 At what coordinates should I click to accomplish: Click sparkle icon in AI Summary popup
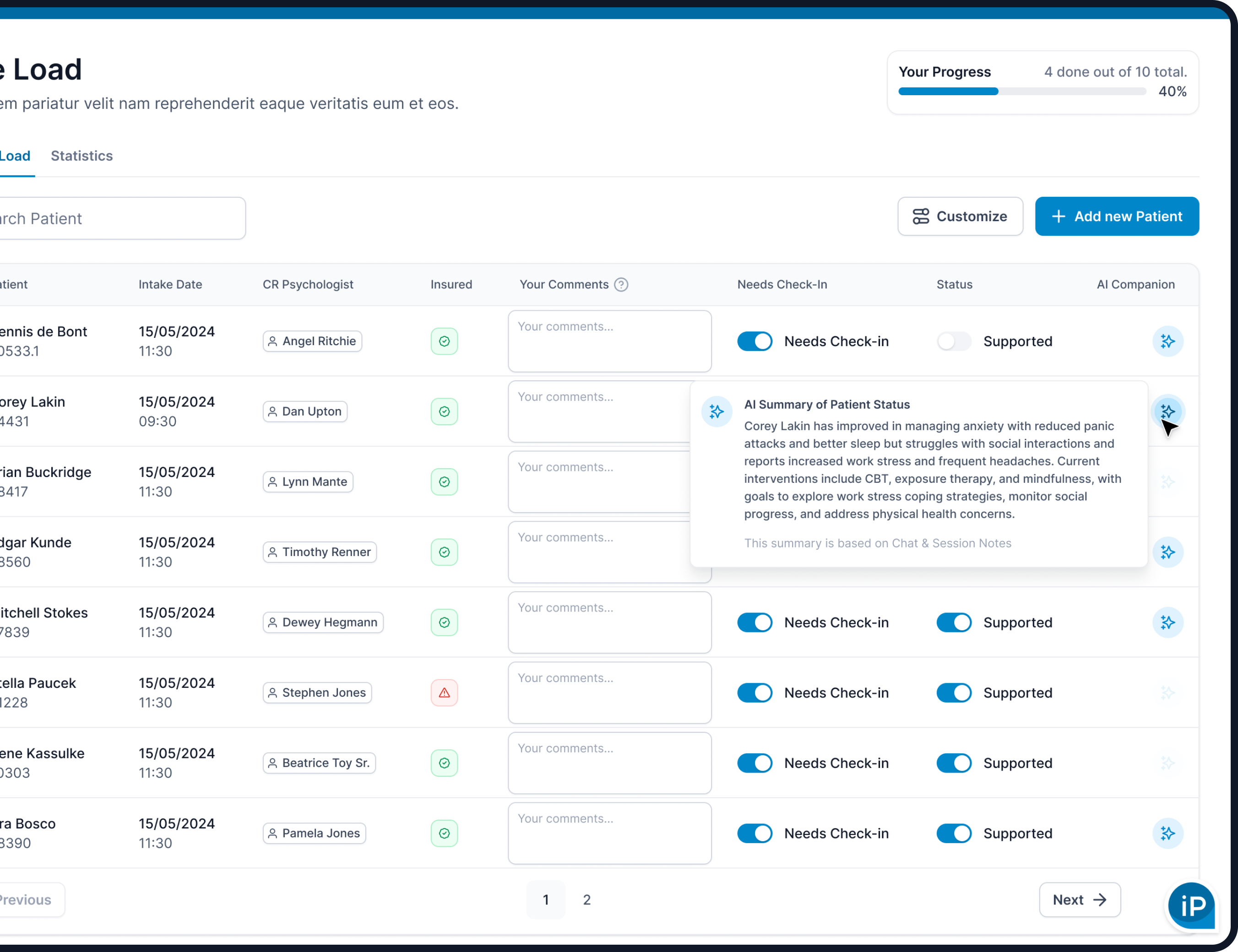(x=717, y=411)
